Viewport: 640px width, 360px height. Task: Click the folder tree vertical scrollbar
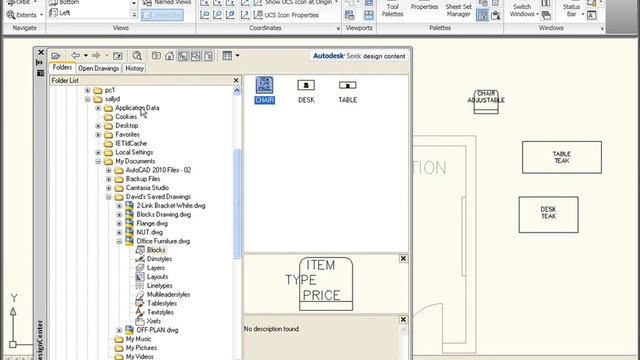[237, 203]
